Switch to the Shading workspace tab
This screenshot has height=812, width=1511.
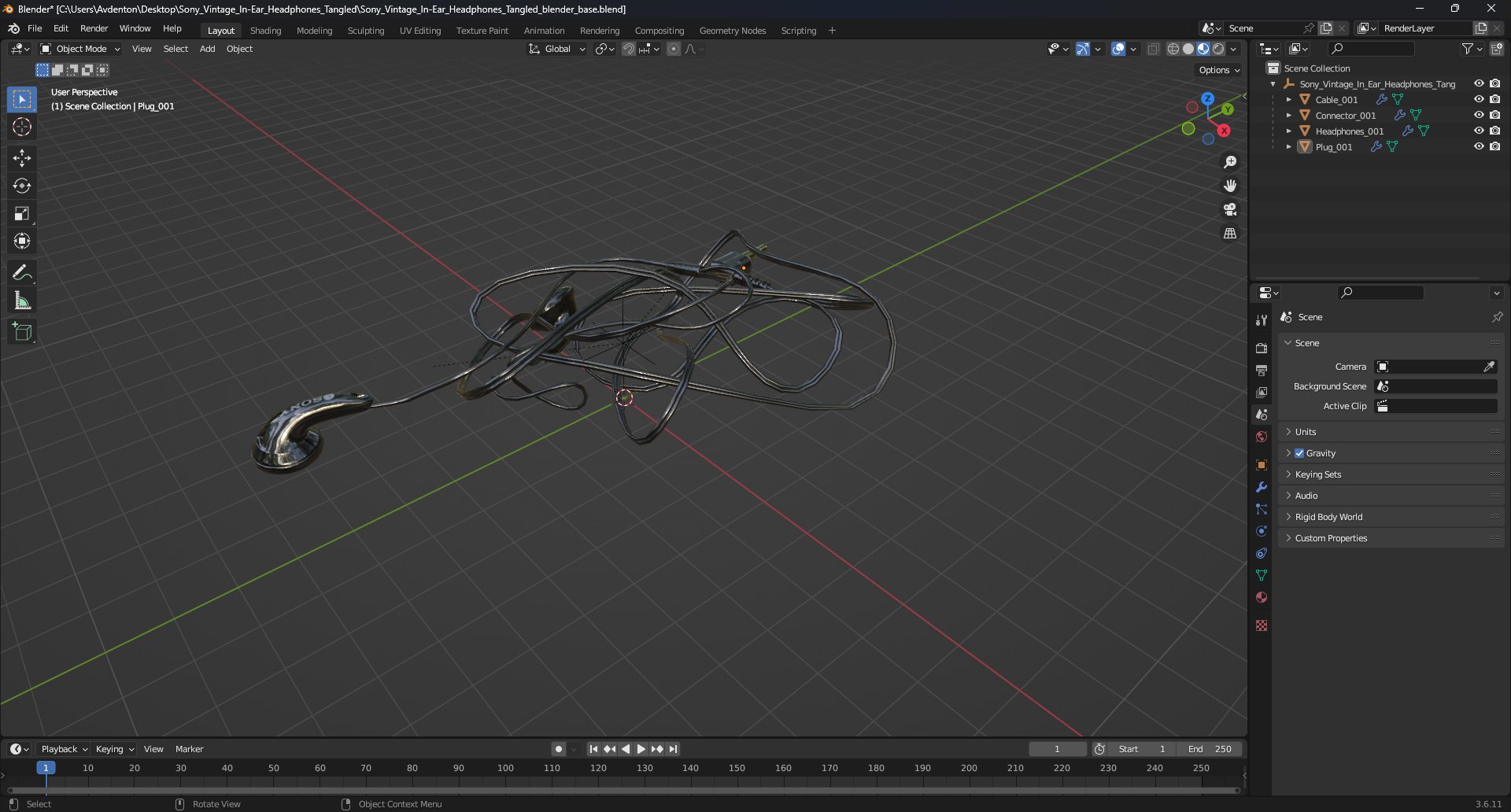265,31
